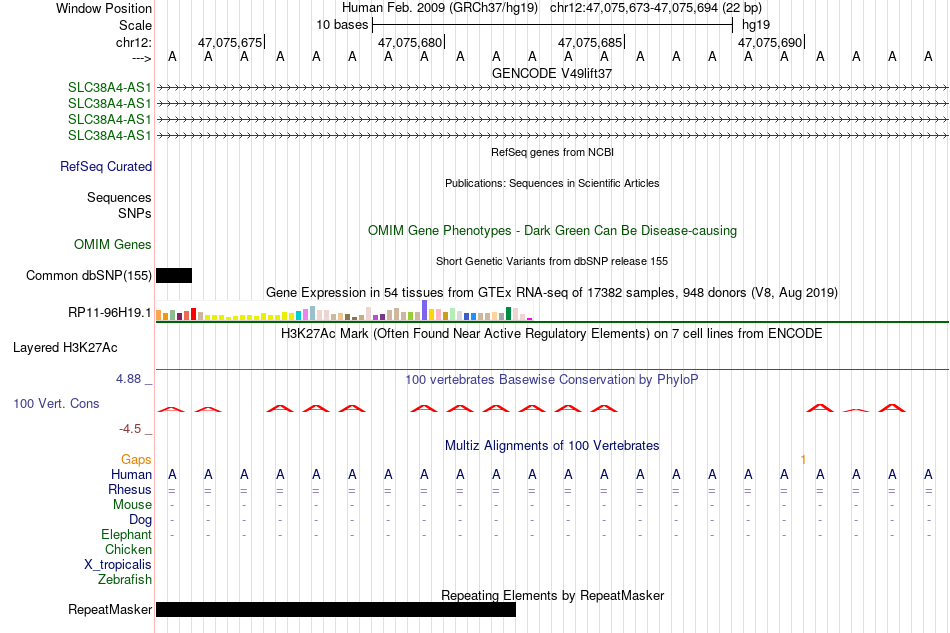Open the RefSeq genes from NCBI track title
The height and width of the screenshot is (633, 950).
pos(552,152)
